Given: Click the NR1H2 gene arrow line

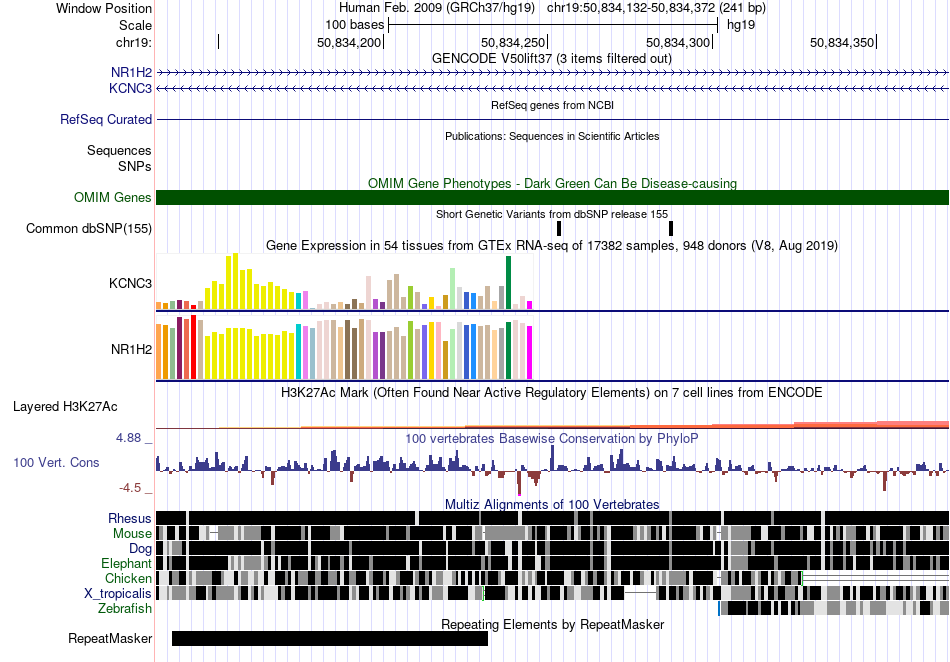Looking at the screenshot, I should (x=553, y=73).
